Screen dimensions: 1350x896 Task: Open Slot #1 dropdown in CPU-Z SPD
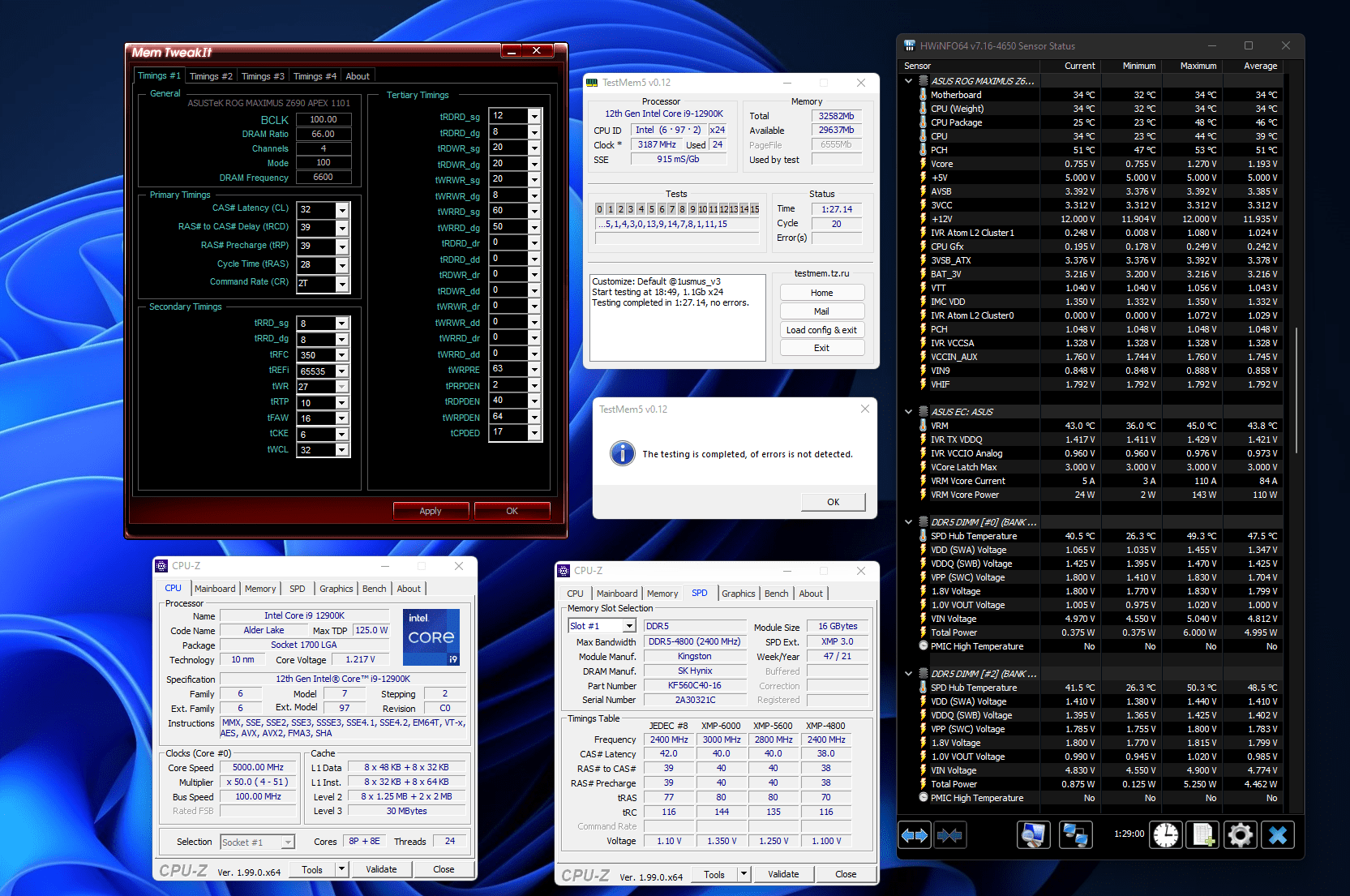629,626
